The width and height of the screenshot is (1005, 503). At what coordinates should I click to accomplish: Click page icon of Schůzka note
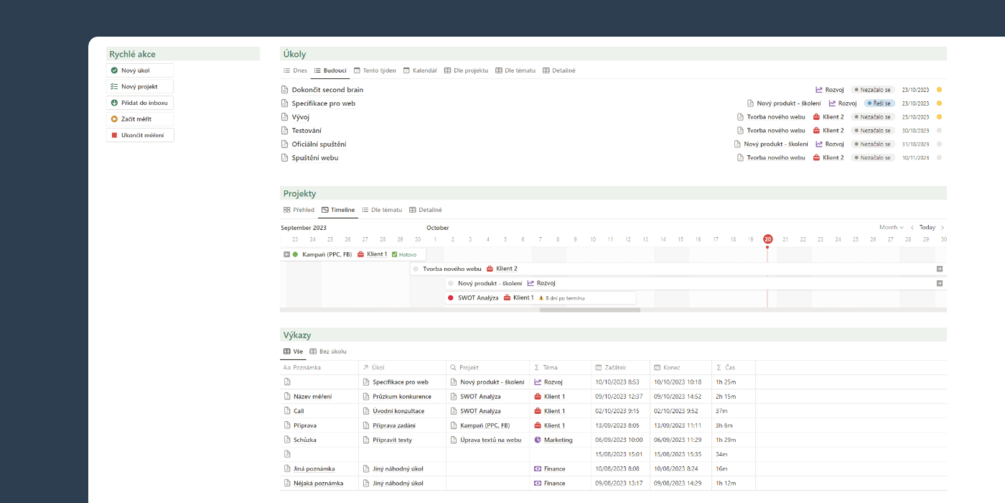pyautogui.click(x=287, y=440)
